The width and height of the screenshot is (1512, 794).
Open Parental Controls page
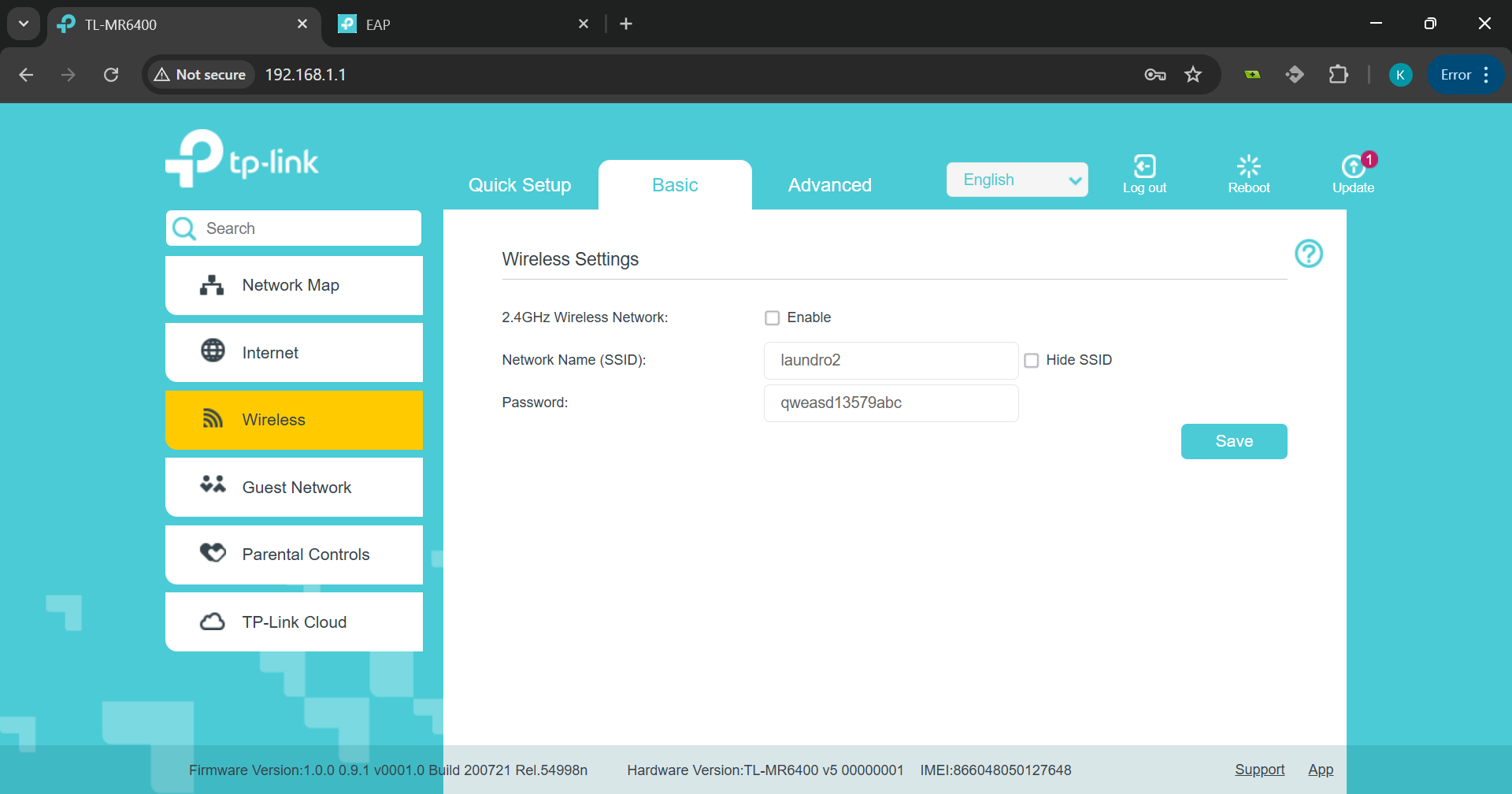(x=294, y=555)
